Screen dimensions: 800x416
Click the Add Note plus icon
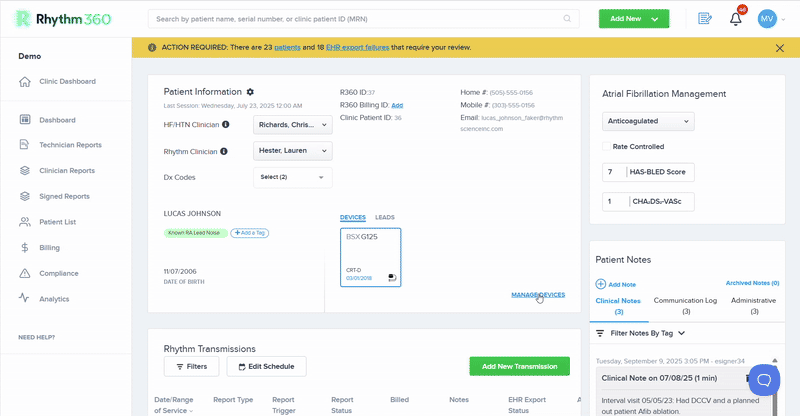point(601,284)
